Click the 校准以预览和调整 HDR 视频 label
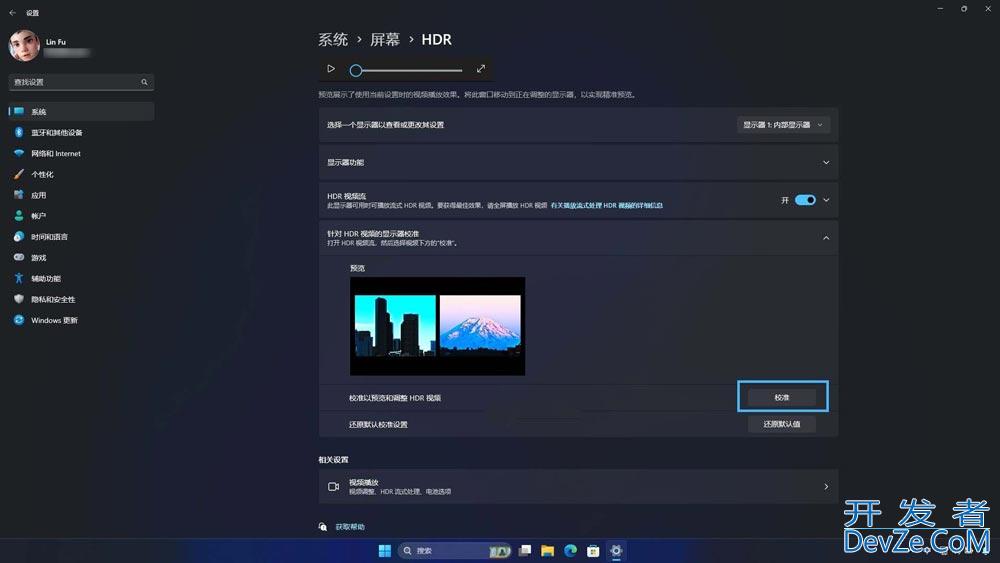The width and height of the screenshot is (1000, 563). tap(395, 398)
